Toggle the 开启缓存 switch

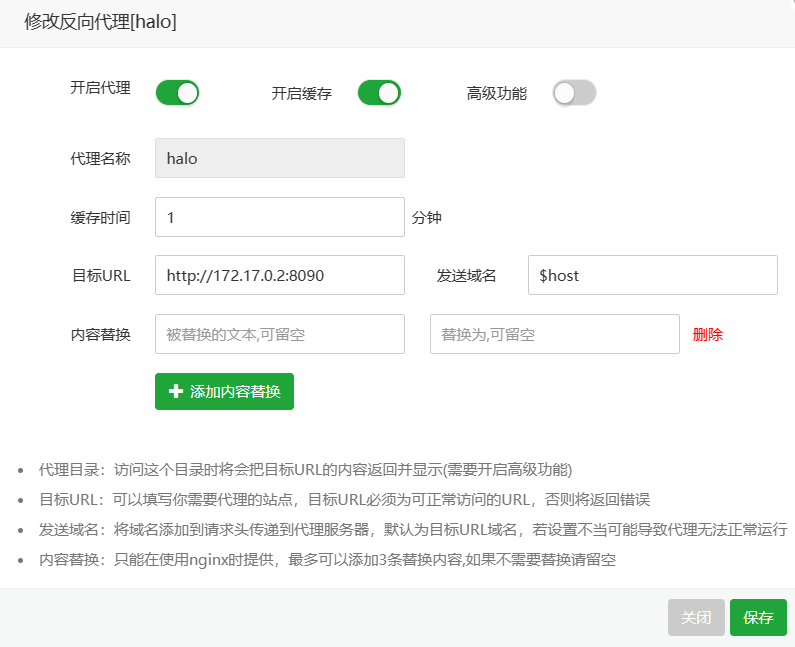(379, 93)
